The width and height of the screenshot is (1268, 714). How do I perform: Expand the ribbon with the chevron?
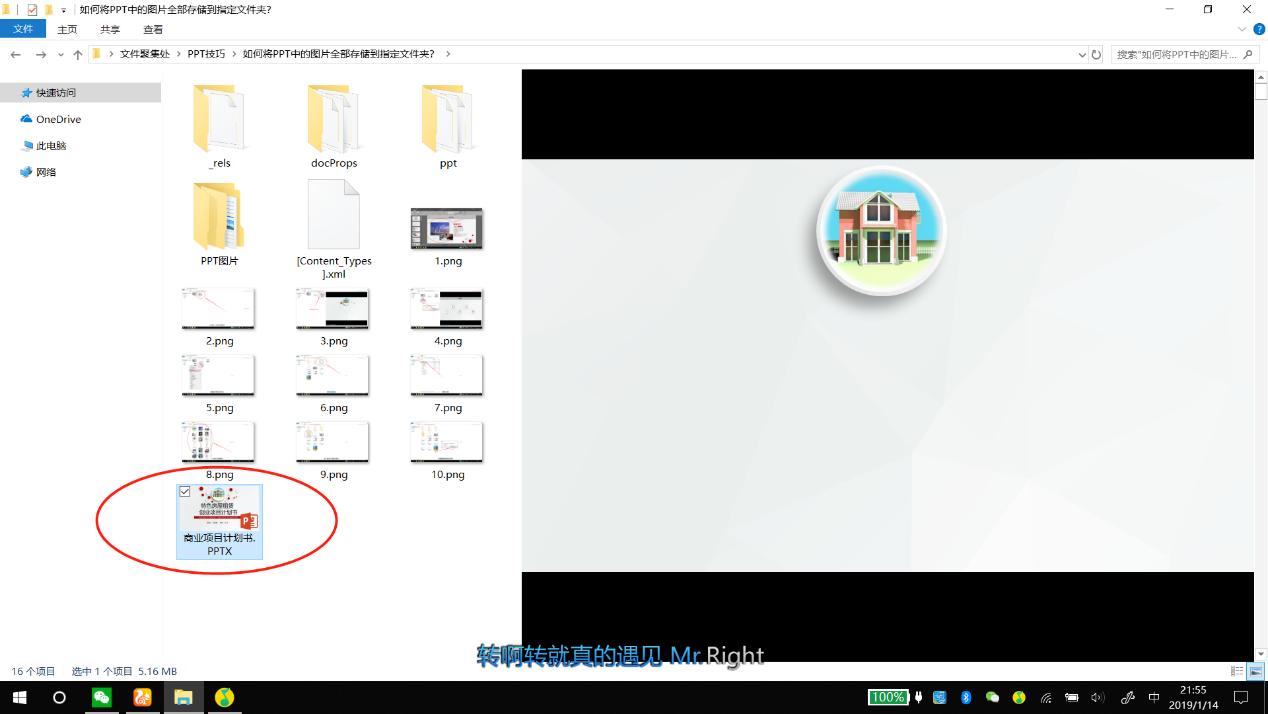1244,29
